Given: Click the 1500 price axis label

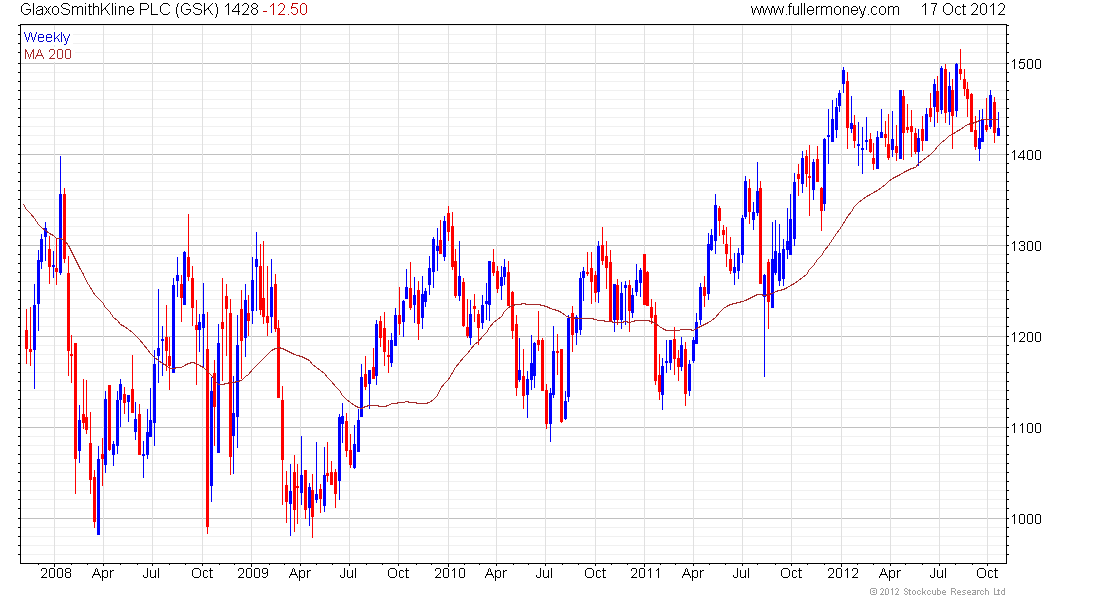Looking at the screenshot, I should tap(1026, 64).
